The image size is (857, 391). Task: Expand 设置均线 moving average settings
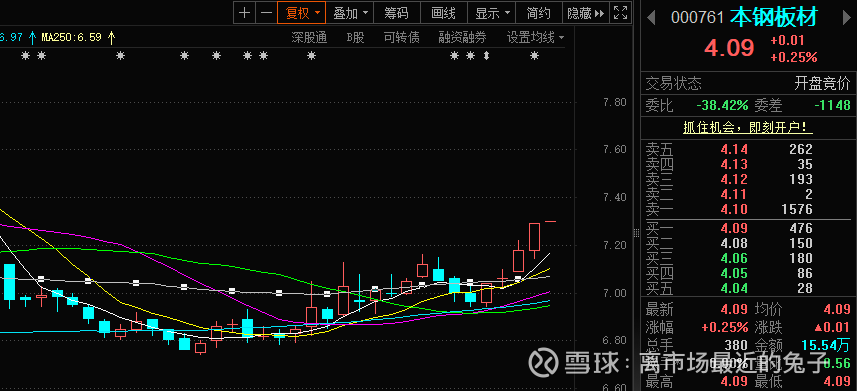pyautogui.click(x=535, y=38)
